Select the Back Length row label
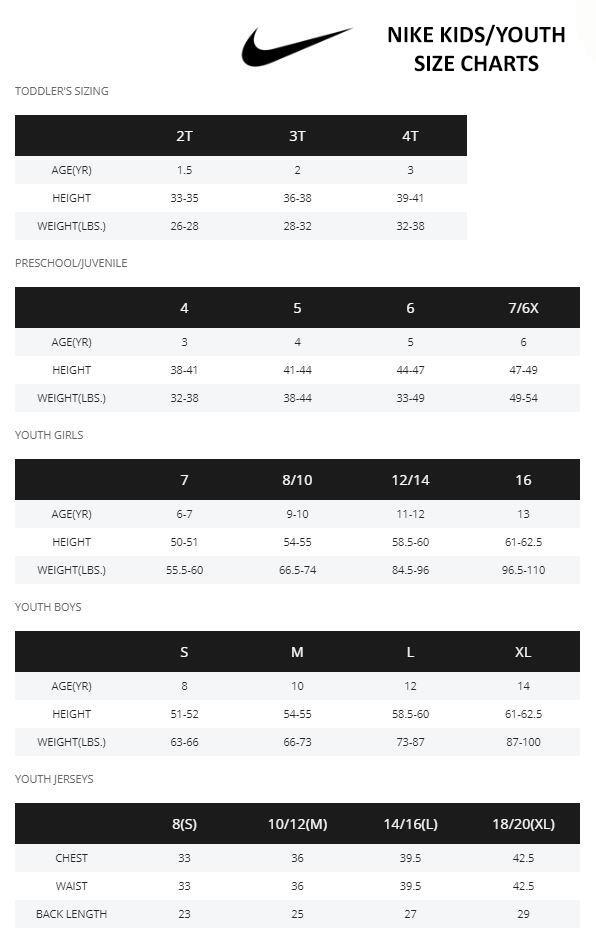This screenshot has width=596, height=943. [71, 914]
